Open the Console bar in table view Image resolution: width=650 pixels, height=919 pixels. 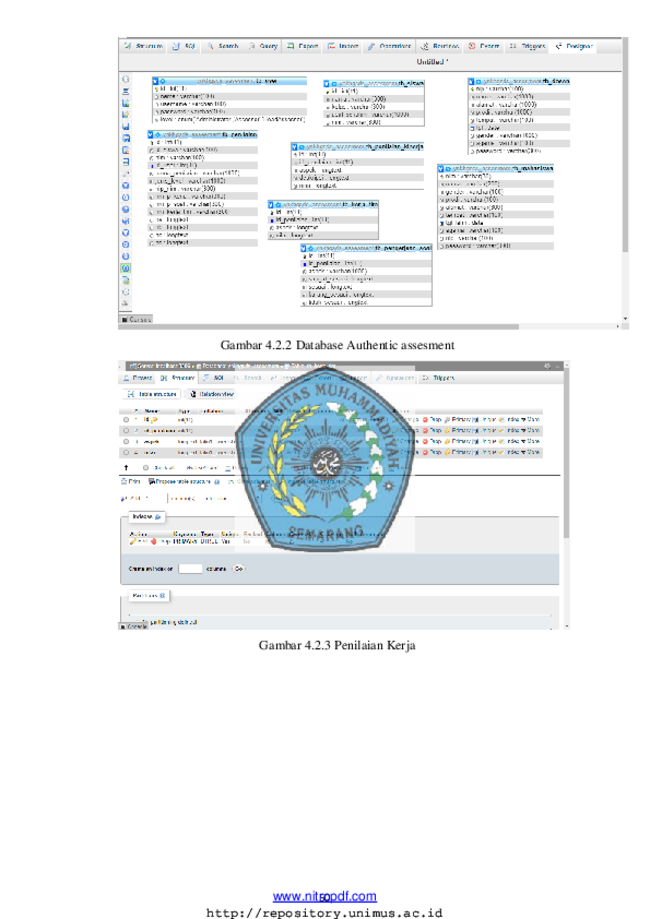[134, 627]
